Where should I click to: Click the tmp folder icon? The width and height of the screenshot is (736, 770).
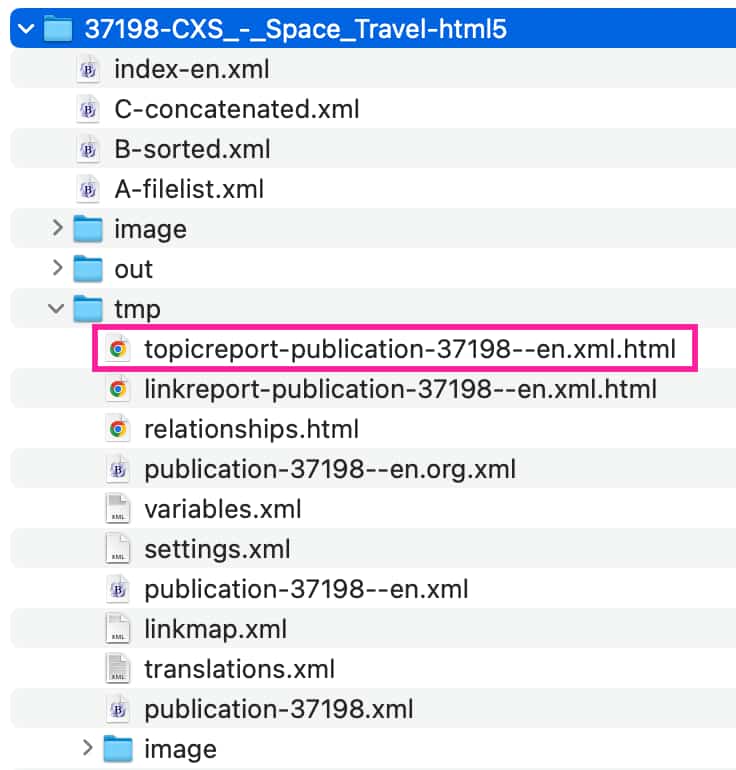click(x=88, y=309)
